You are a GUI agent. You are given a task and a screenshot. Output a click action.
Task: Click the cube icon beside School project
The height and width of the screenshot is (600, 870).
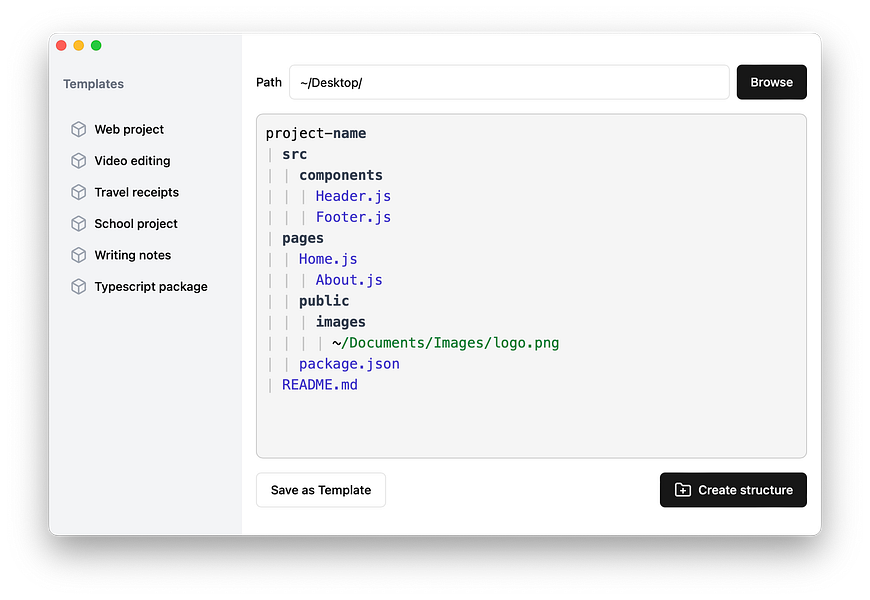[78, 224]
